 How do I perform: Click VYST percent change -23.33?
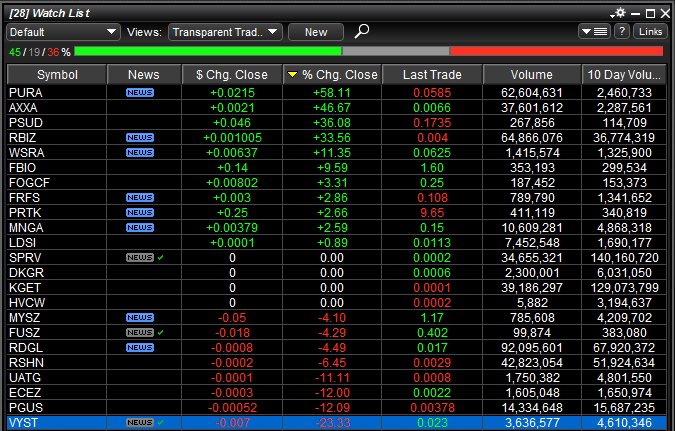pyautogui.click(x=332, y=422)
